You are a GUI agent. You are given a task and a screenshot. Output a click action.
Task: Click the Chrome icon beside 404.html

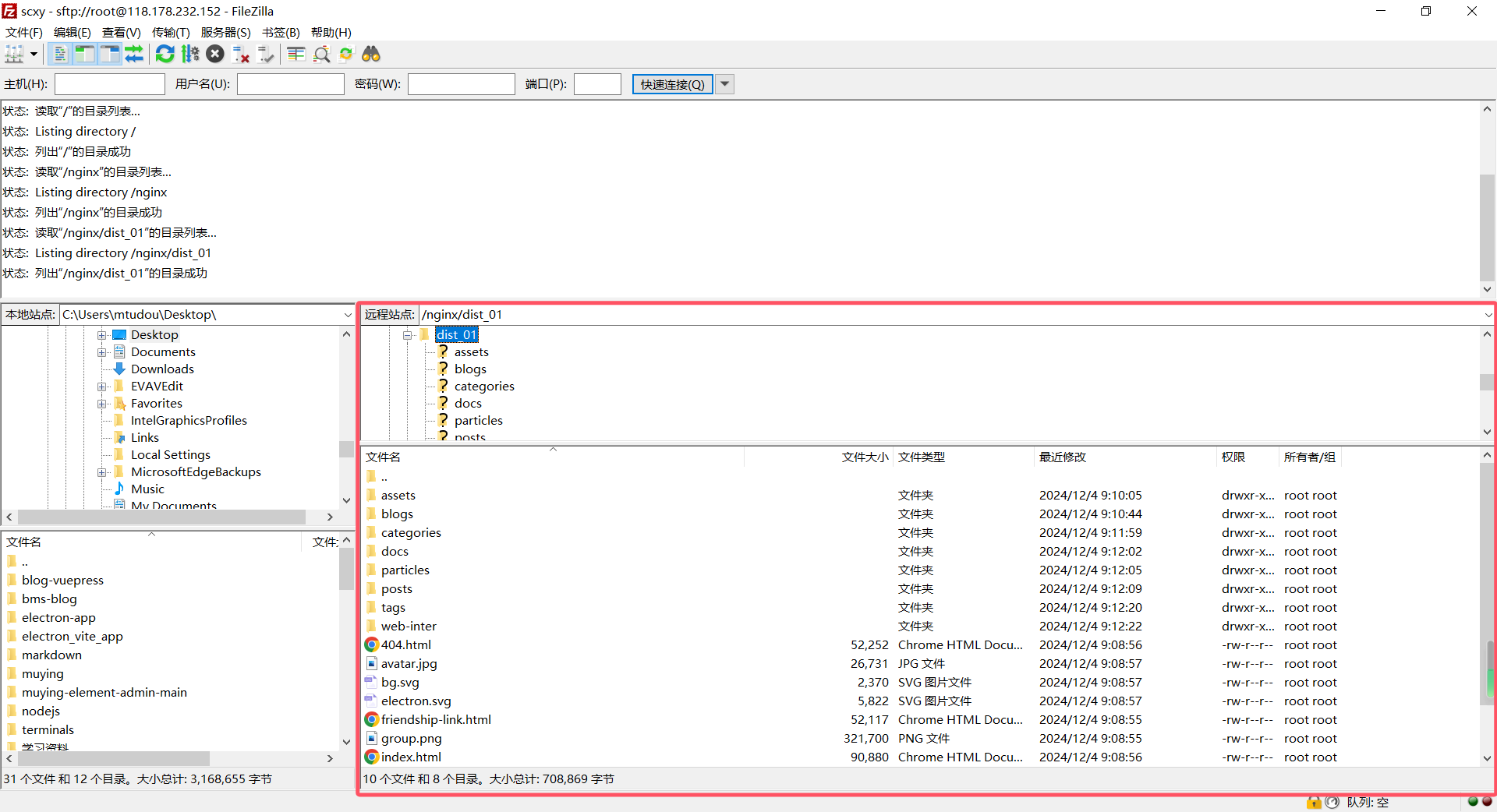click(x=372, y=644)
